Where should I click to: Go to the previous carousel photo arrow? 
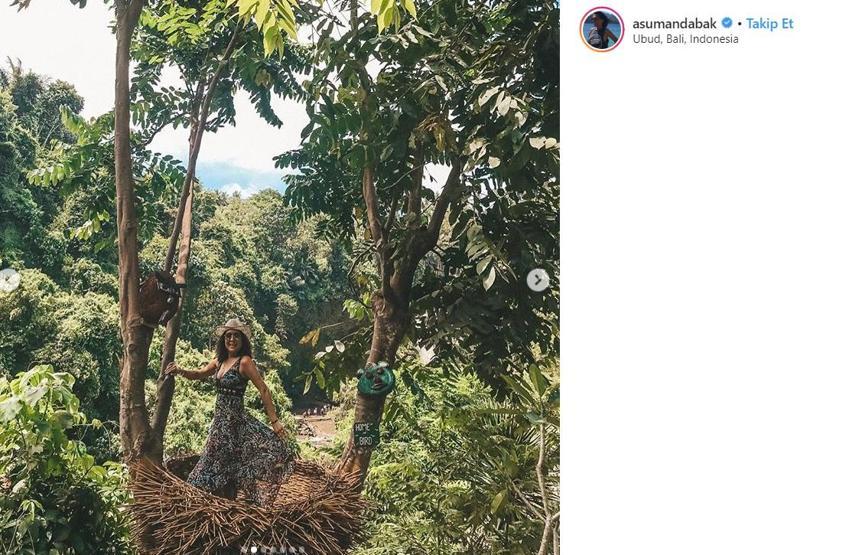pyautogui.click(x=8, y=280)
